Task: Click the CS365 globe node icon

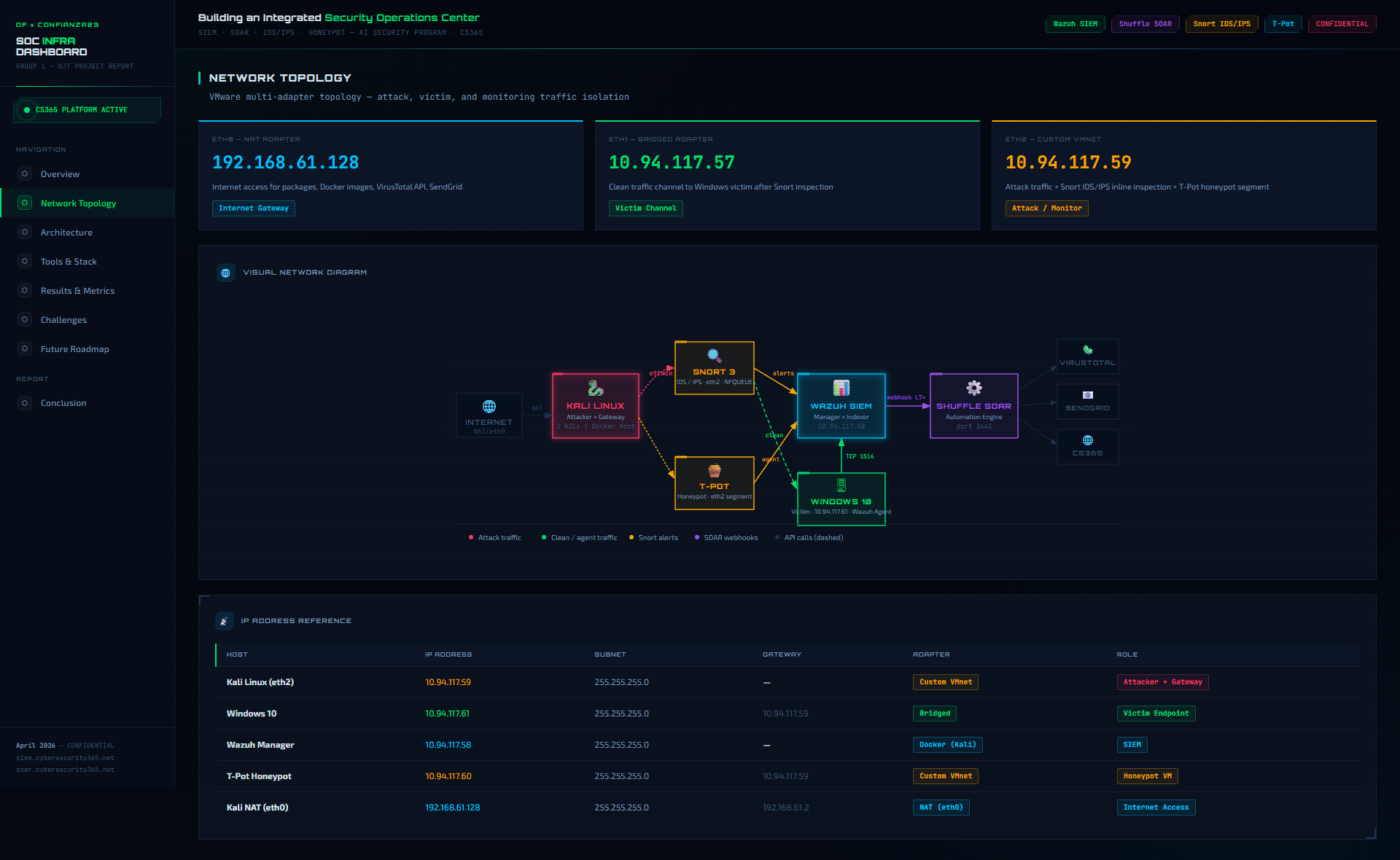Action: [x=1088, y=440]
